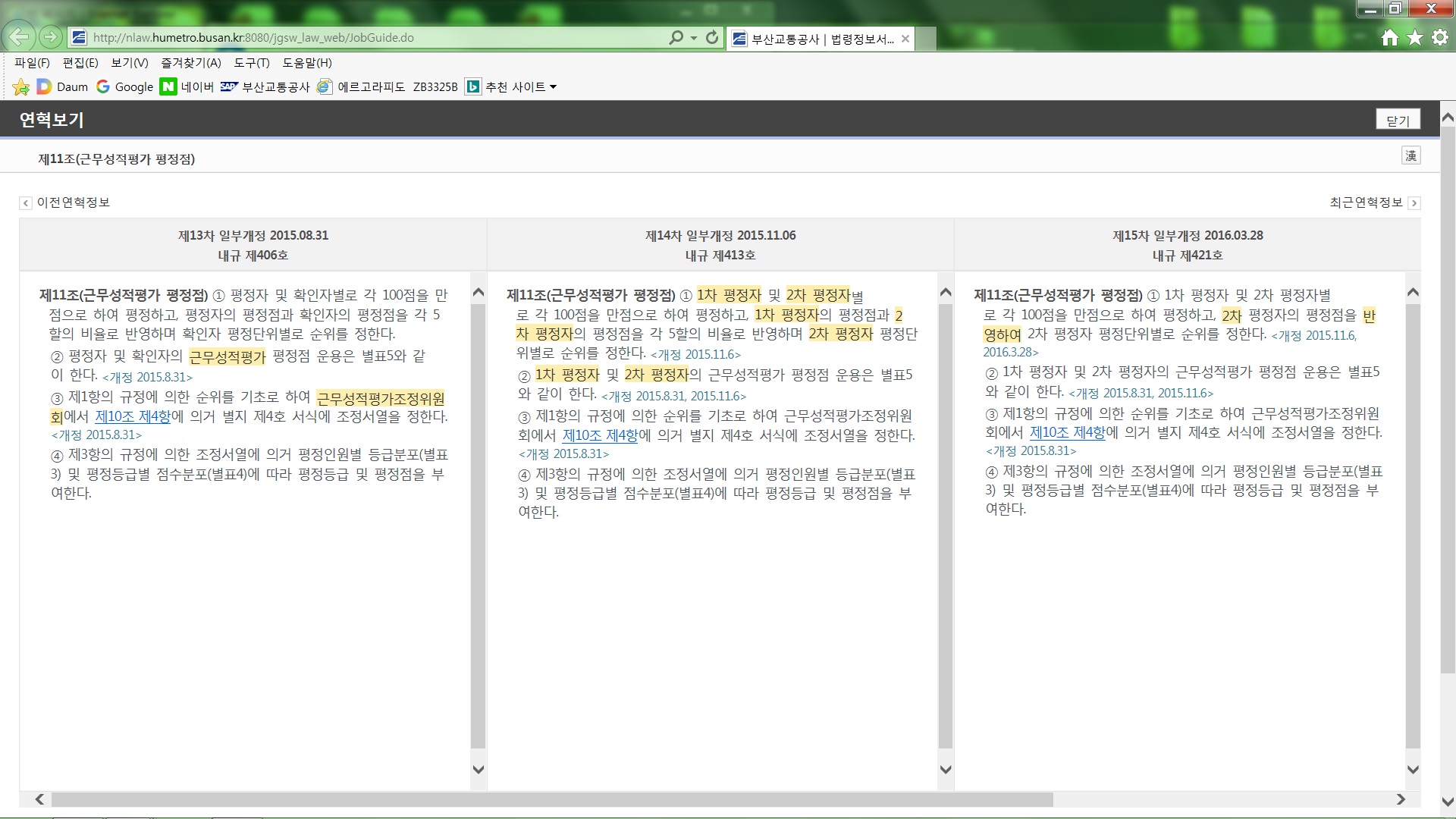This screenshot has width=1456, height=819.
Task: Click the search magnifier in address bar
Action: pyautogui.click(x=676, y=37)
